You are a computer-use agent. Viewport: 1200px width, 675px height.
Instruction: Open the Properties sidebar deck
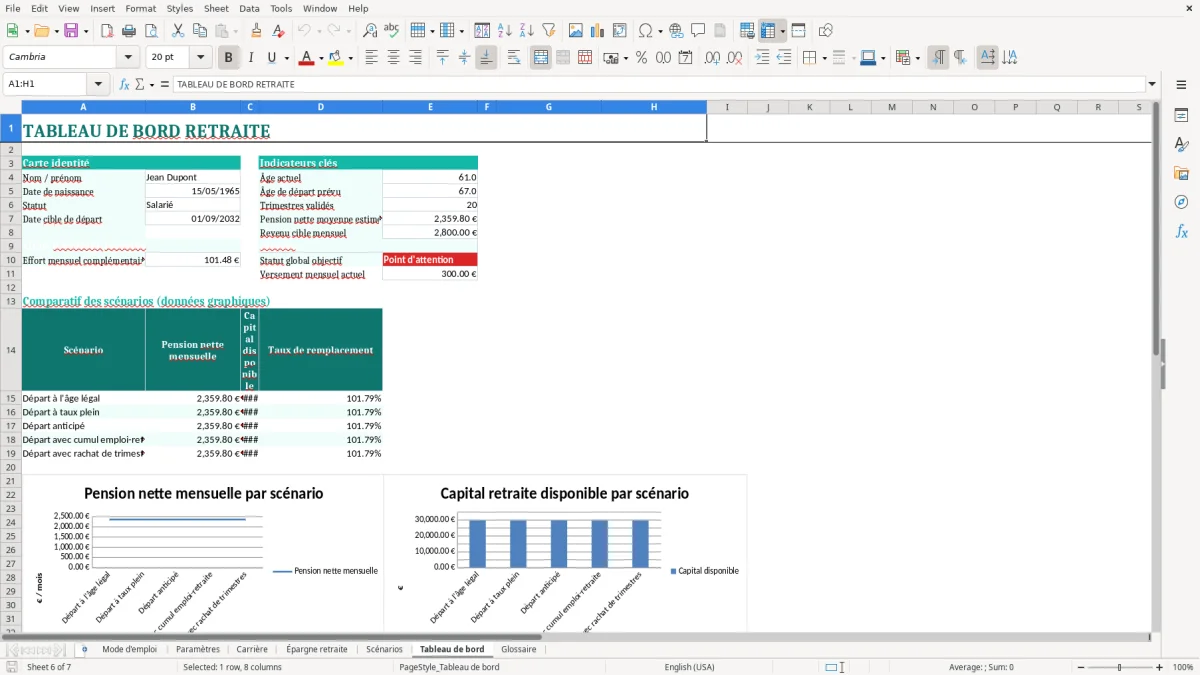pos(1181,116)
